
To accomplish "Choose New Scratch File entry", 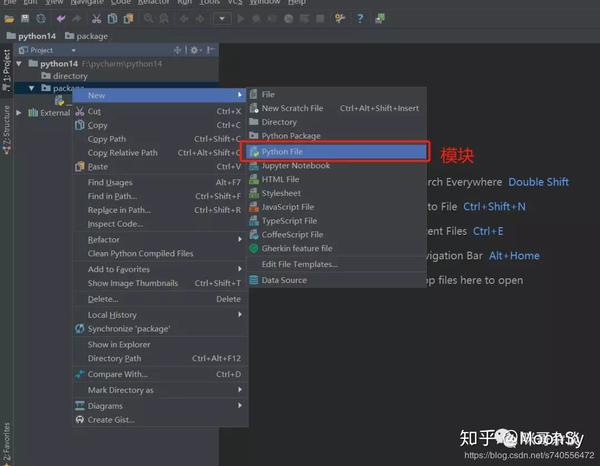I will click(336, 108).
